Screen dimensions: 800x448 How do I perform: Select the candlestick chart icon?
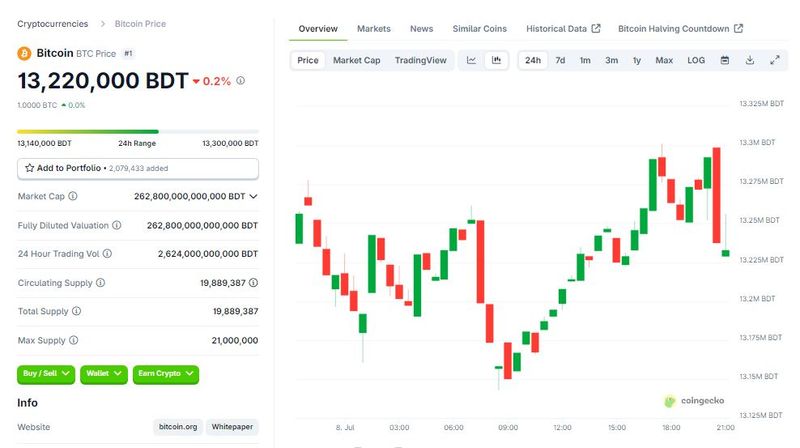tap(496, 61)
